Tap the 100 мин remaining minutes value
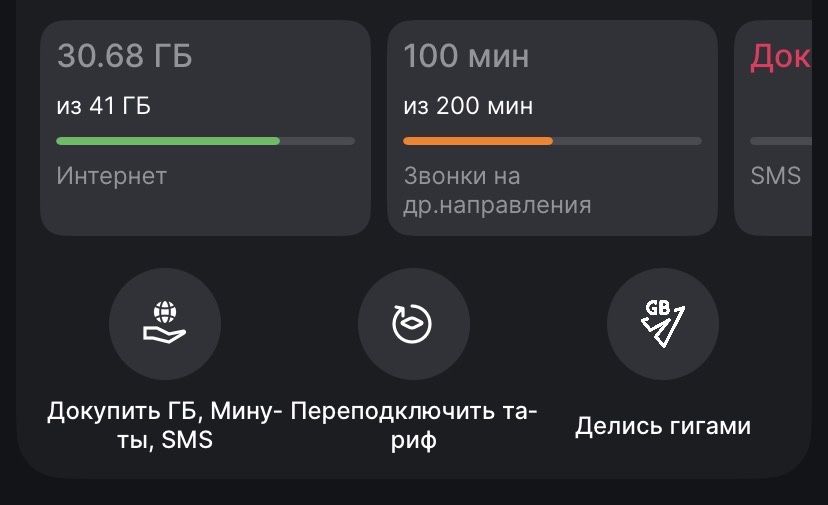The height and width of the screenshot is (505, 828). tap(466, 56)
